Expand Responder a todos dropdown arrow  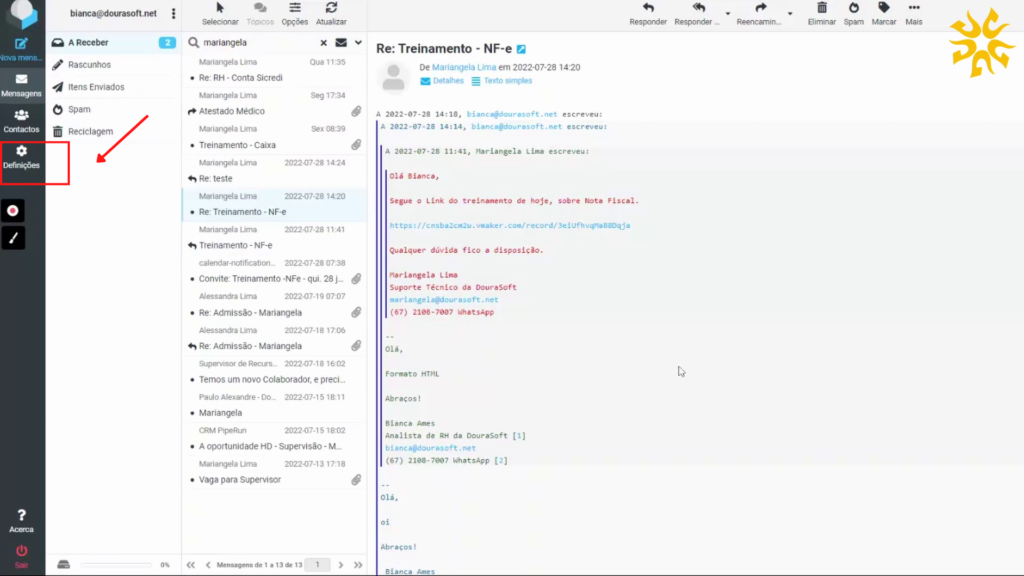coord(727,14)
